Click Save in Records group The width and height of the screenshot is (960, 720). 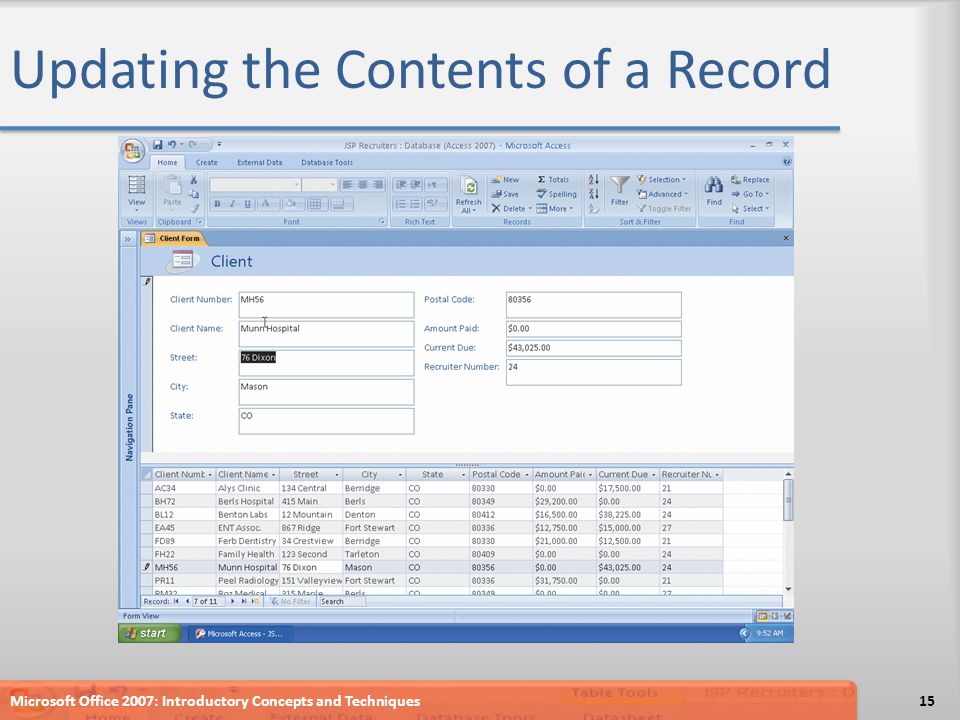point(505,194)
